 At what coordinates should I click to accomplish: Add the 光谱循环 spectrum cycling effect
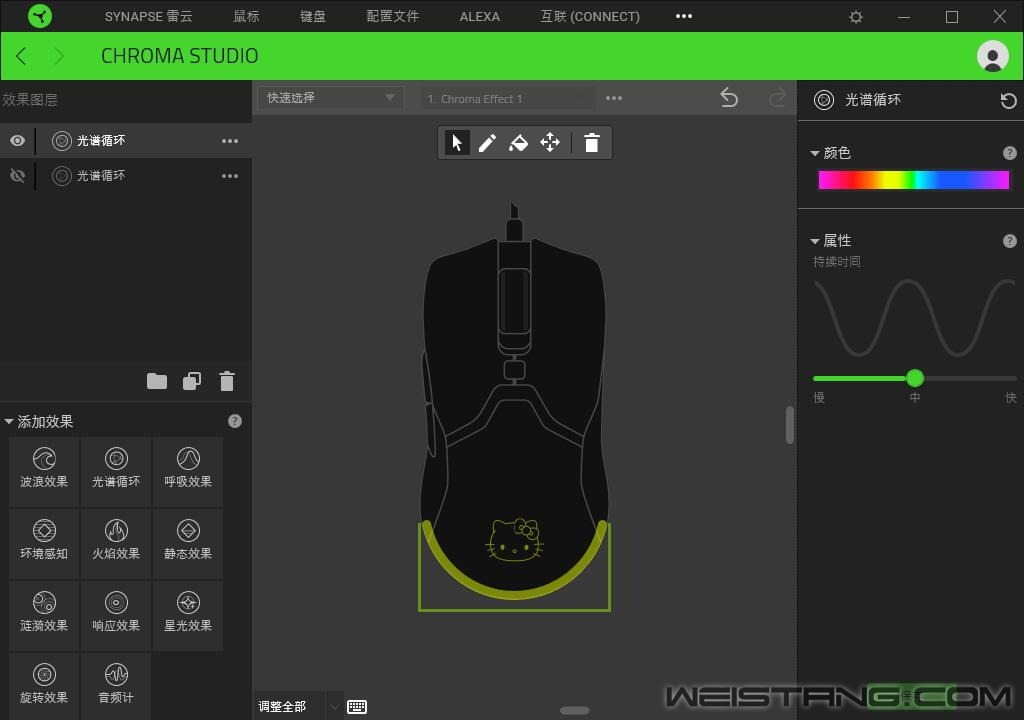pyautogui.click(x=116, y=472)
